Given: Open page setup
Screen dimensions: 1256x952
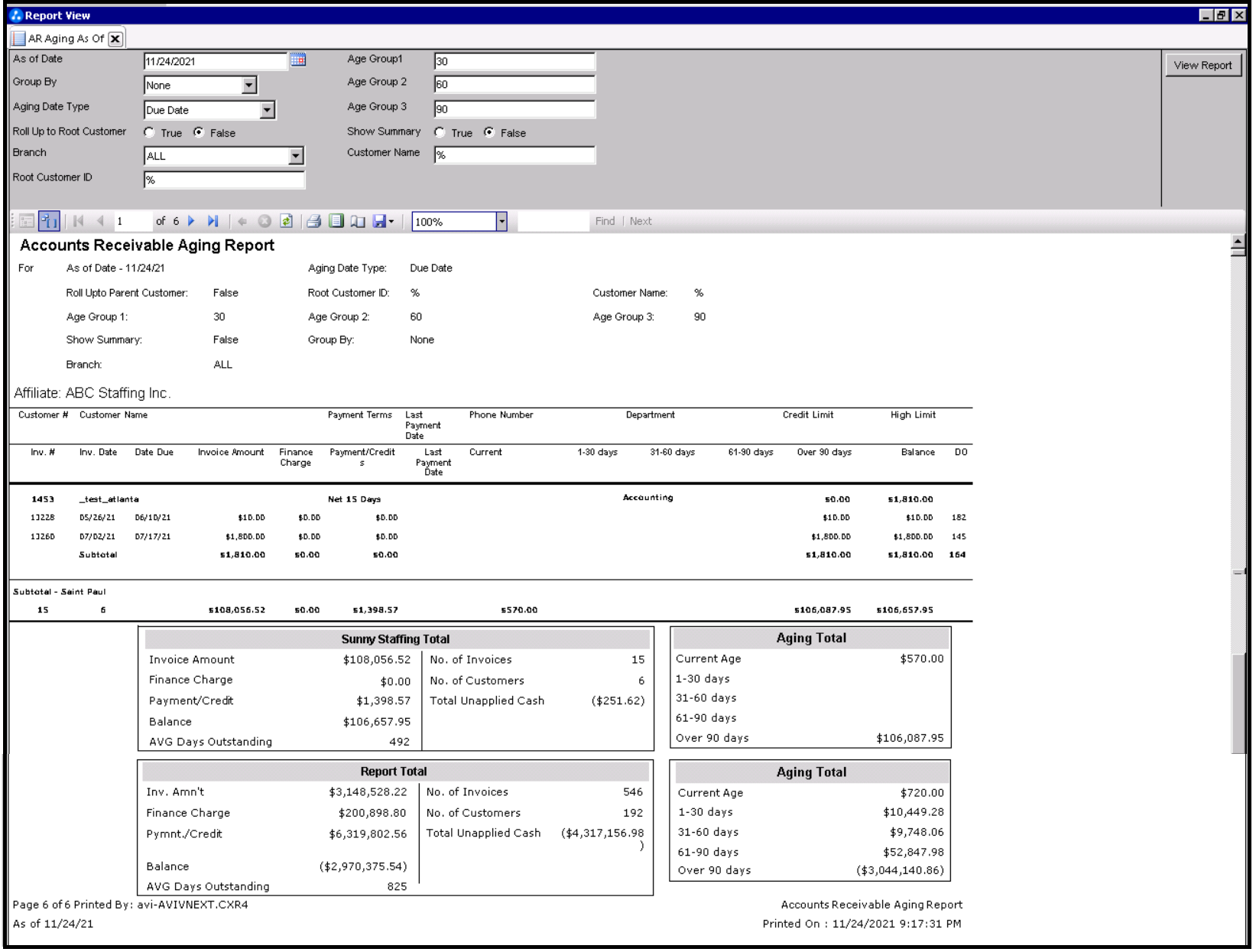Looking at the screenshot, I should tap(358, 222).
